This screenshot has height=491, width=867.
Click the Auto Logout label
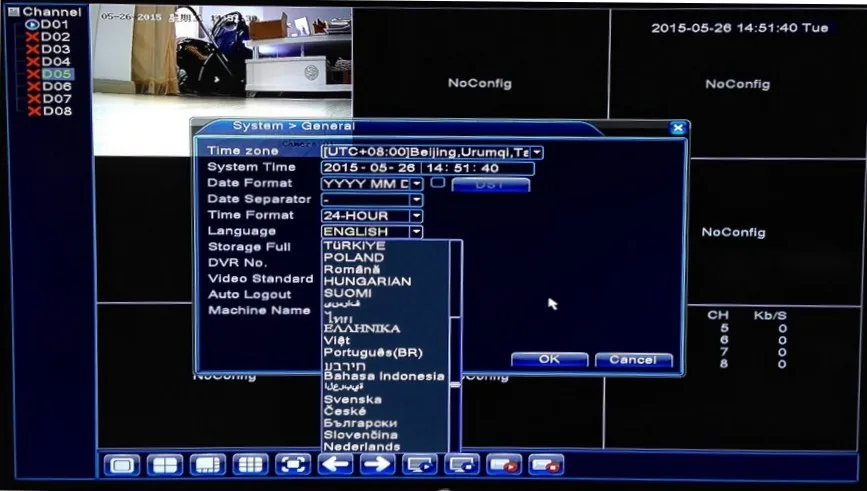click(x=249, y=295)
